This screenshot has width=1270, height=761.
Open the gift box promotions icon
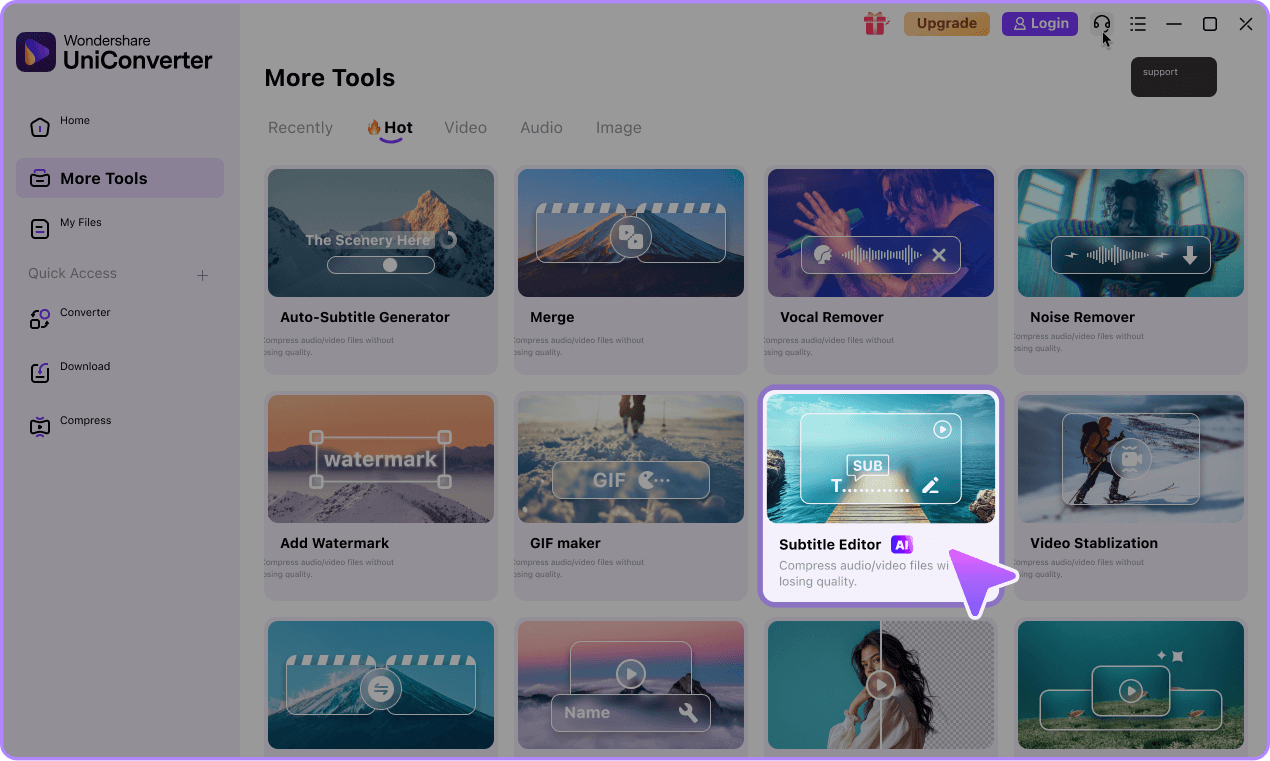tap(876, 23)
